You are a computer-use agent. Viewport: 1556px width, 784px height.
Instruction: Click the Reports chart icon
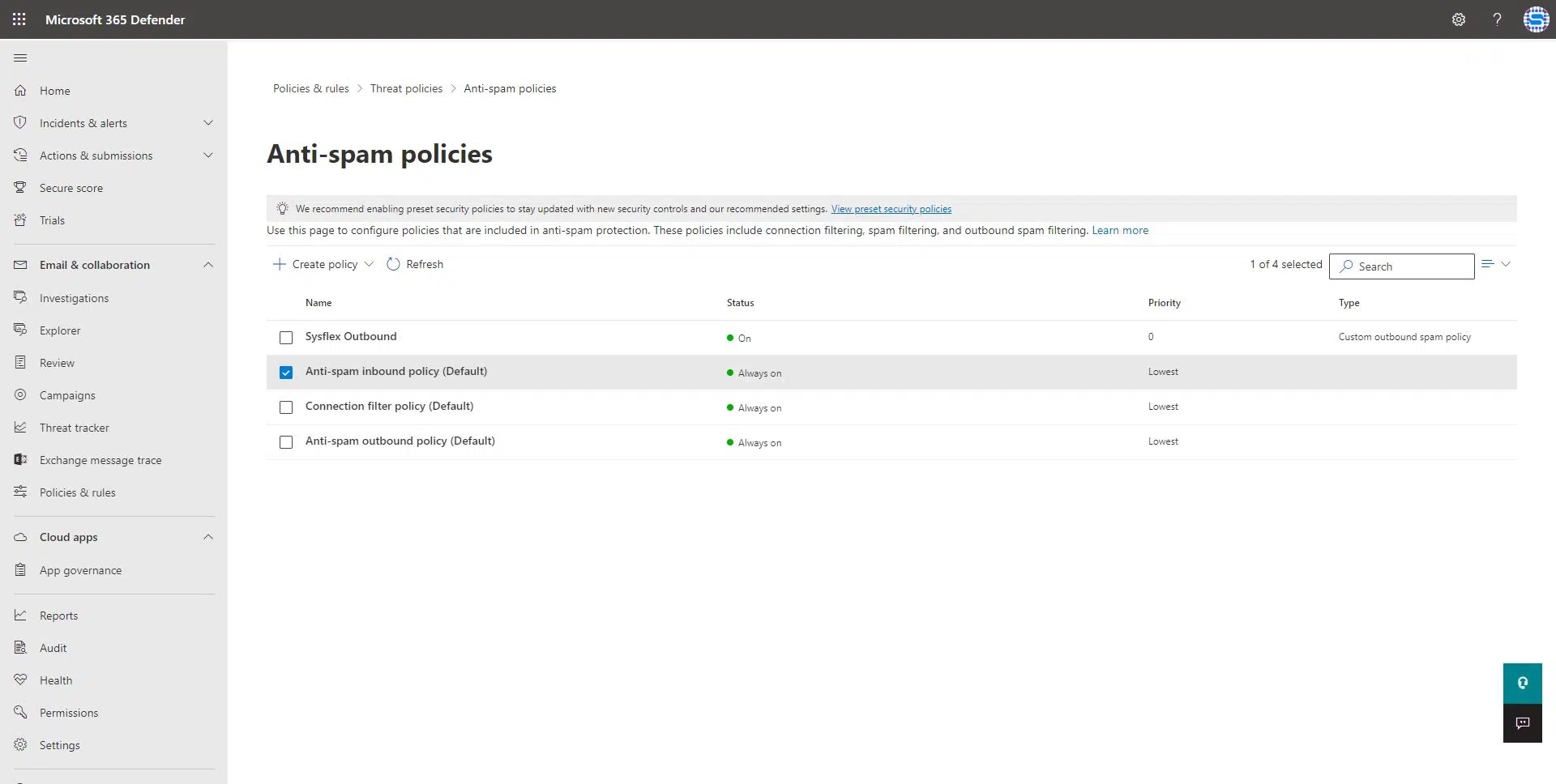tap(21, 615)
